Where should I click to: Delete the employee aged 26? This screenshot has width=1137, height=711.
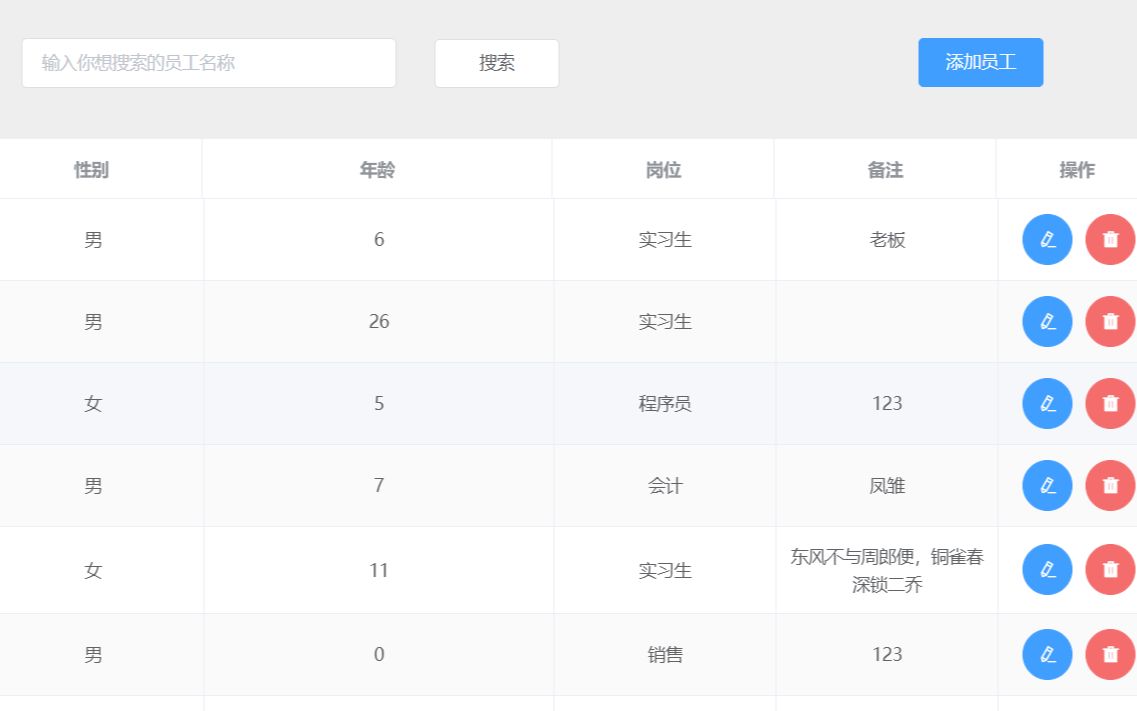click(1110, 321)
